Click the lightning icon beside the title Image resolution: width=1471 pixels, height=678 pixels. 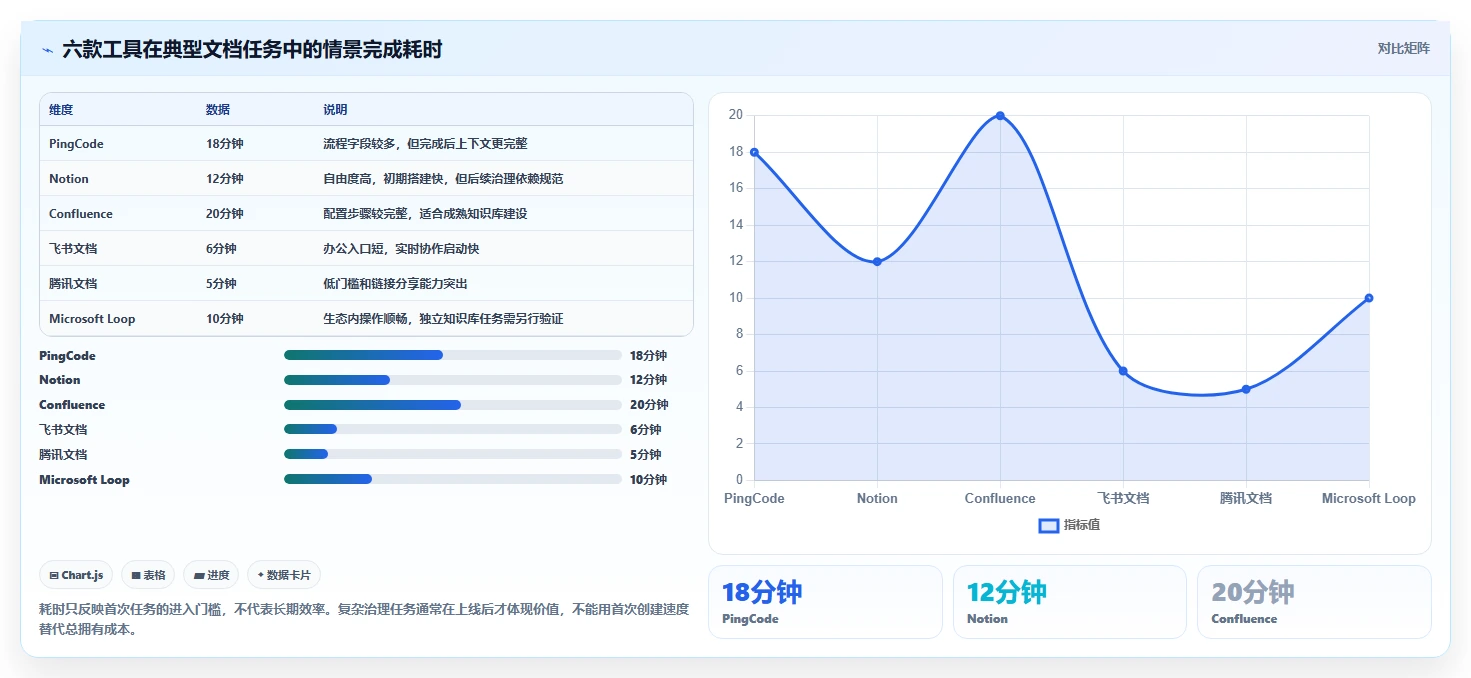point(48,50)
